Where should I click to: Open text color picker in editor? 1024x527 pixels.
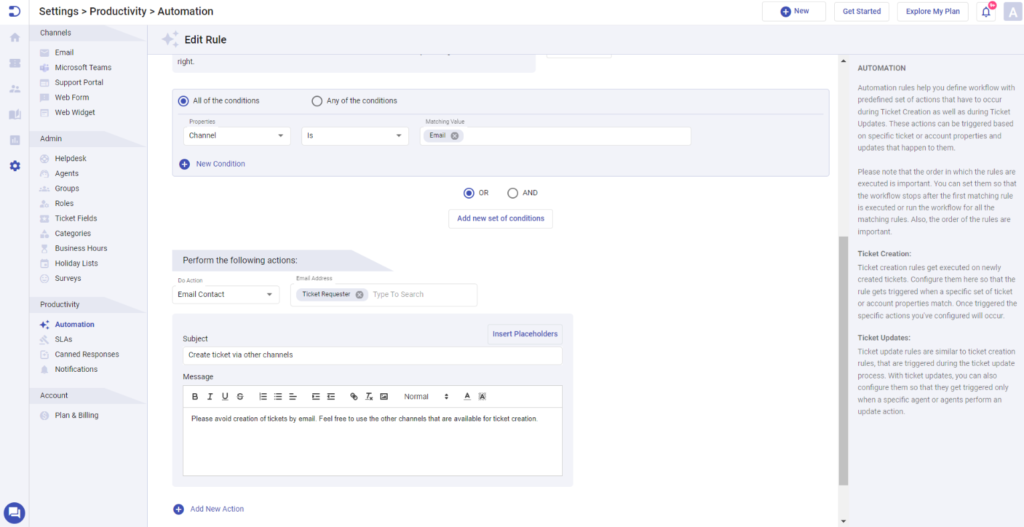(467, 396)
